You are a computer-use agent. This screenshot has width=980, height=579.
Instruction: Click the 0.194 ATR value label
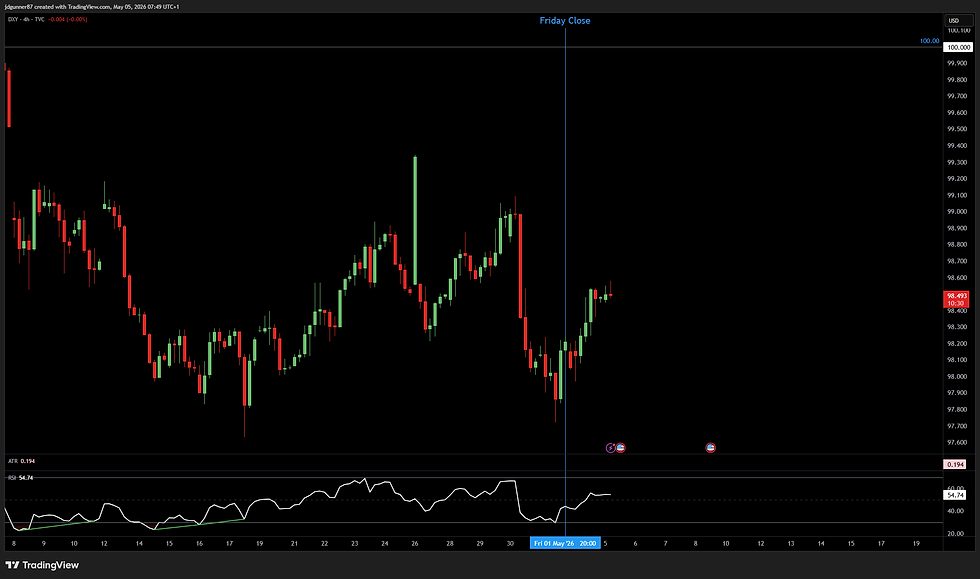click(955, 465)
